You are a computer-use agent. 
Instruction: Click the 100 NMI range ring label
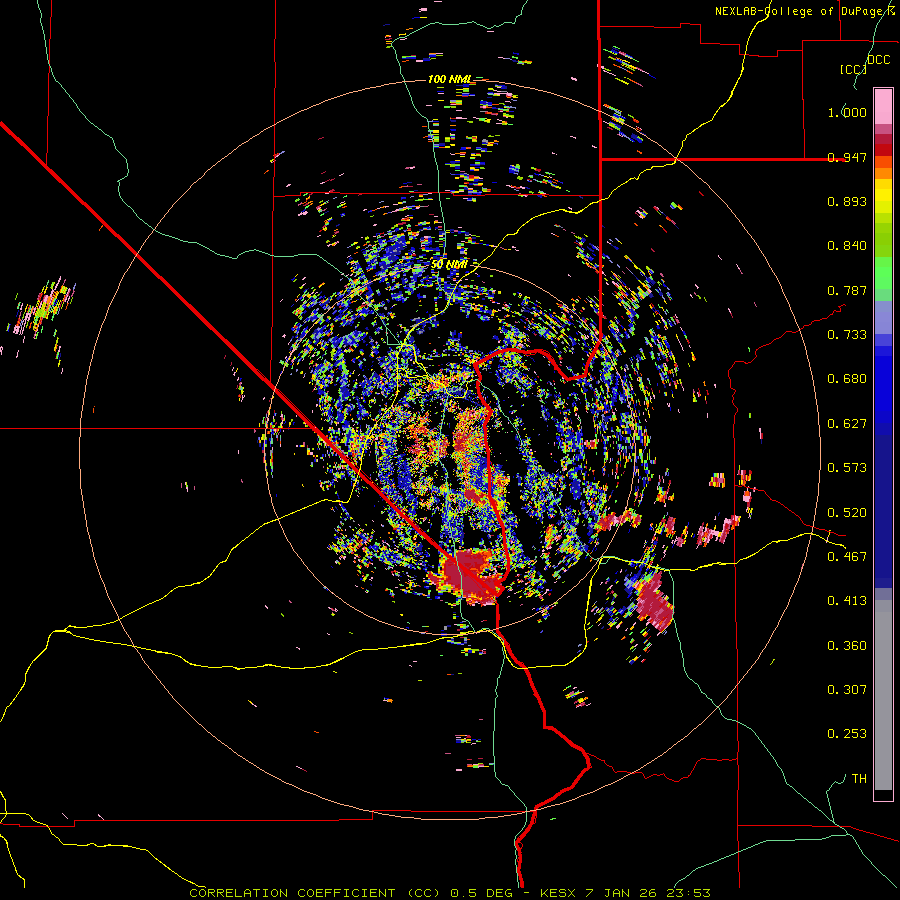[x=451, y=79]
